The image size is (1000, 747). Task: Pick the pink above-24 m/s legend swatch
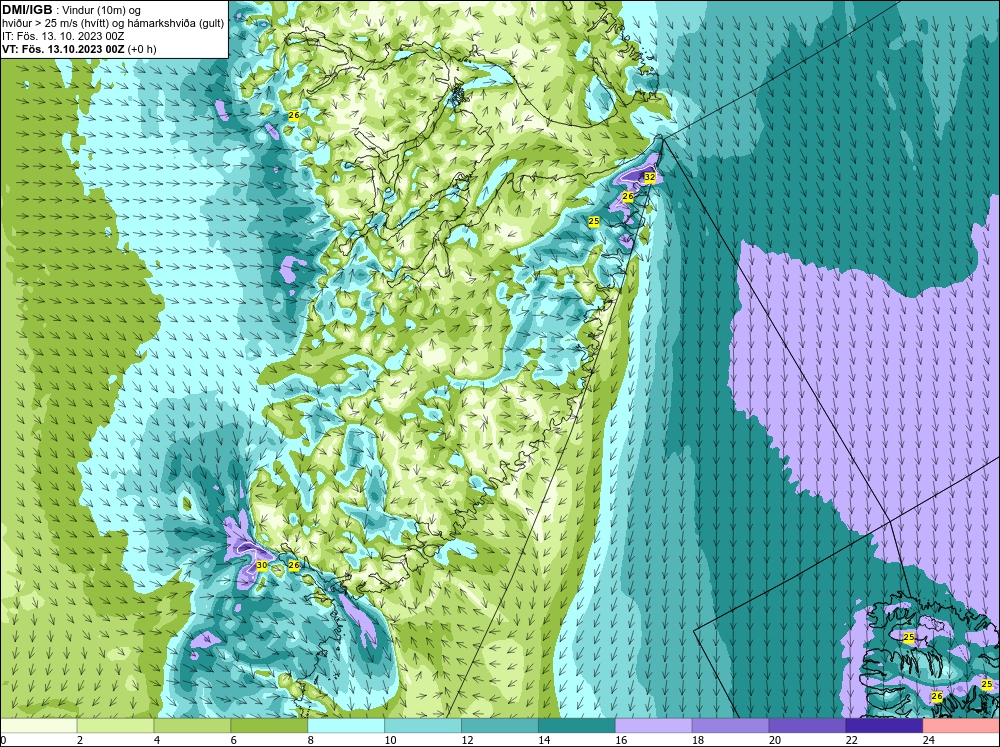(961, 726)
